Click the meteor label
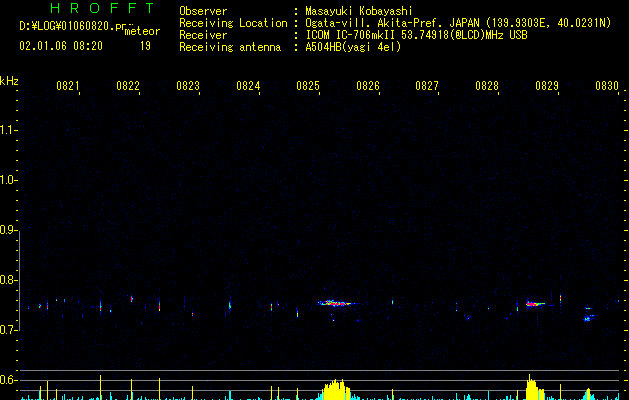Viewport: 629px width, 400px height. coord(142,31)
